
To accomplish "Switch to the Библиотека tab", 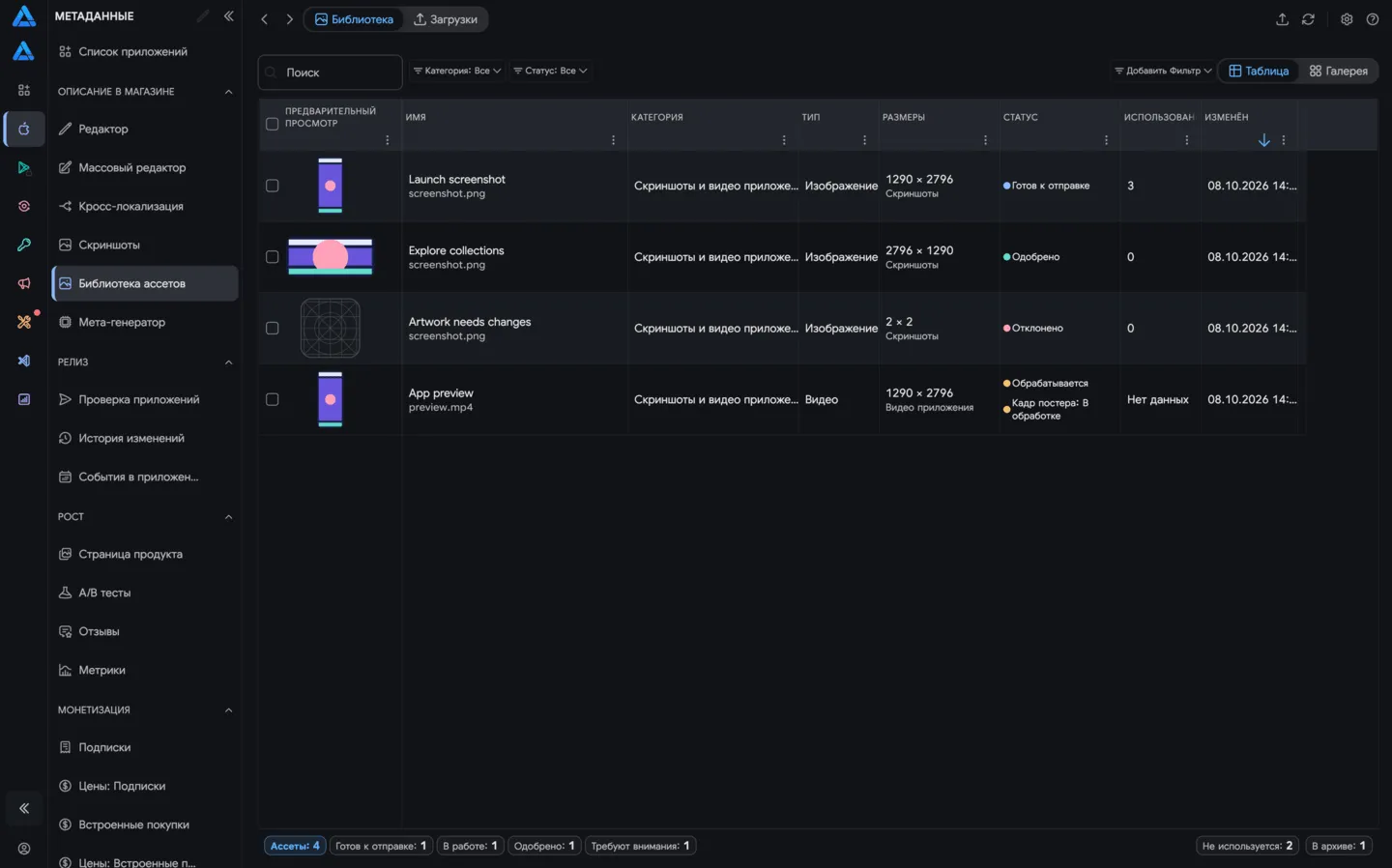I will (354, 19).
